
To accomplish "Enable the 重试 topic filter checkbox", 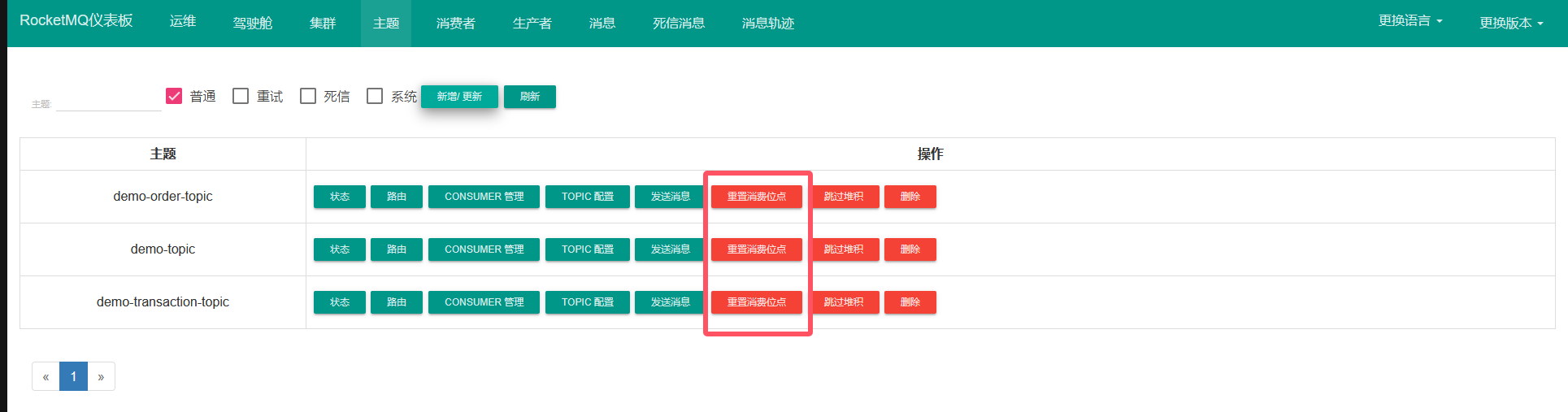I will [x=241, y=96].
